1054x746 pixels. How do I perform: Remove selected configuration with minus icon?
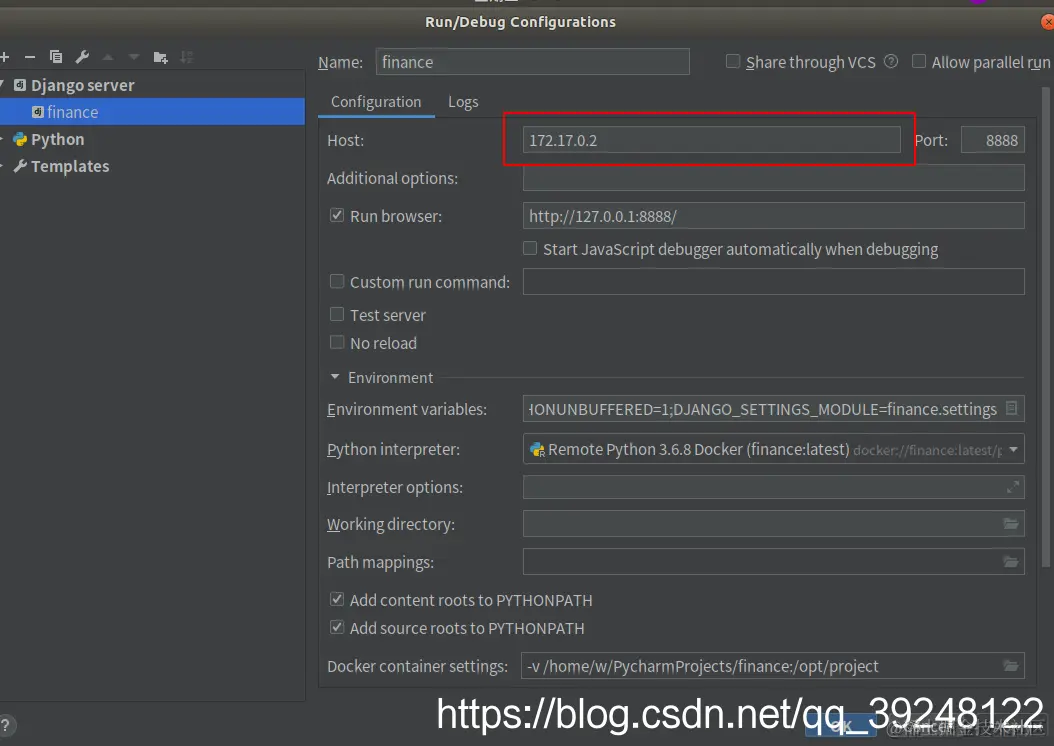click(x=30, y=58)
